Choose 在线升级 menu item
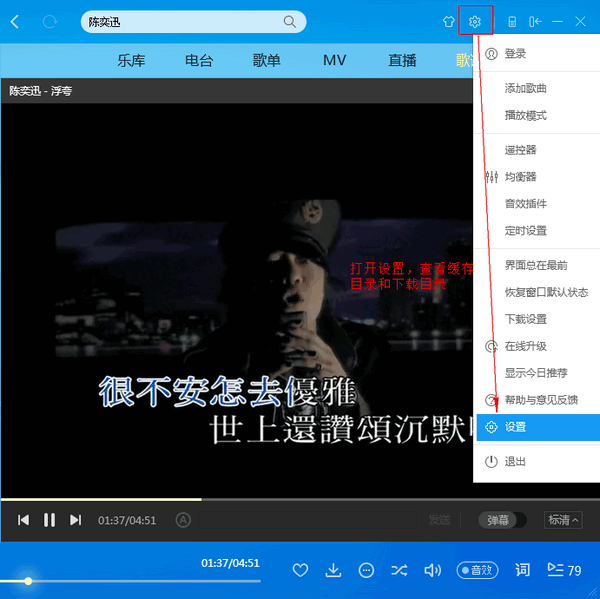The width and height of the screenshot is (600, 599). 538,346
